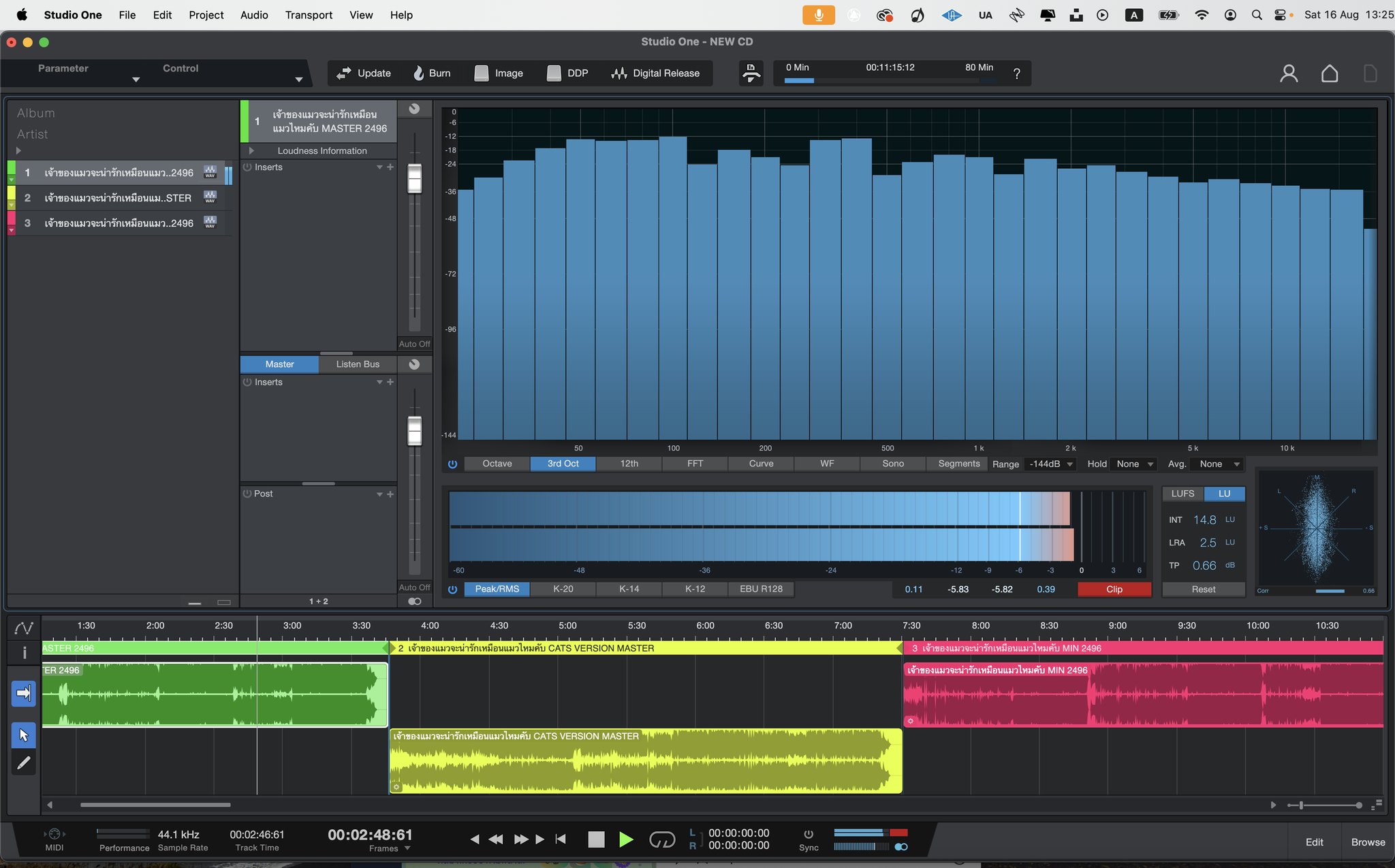This screenshot has width=1395, height=868.
Task: Open the Range -144dB dropdown
Action: click(x=1050, y=464)
